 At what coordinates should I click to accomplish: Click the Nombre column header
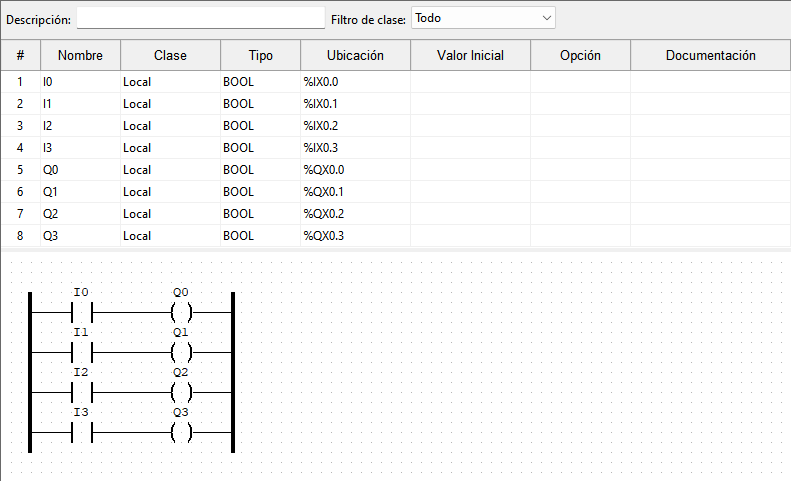(x=80, y=56)
